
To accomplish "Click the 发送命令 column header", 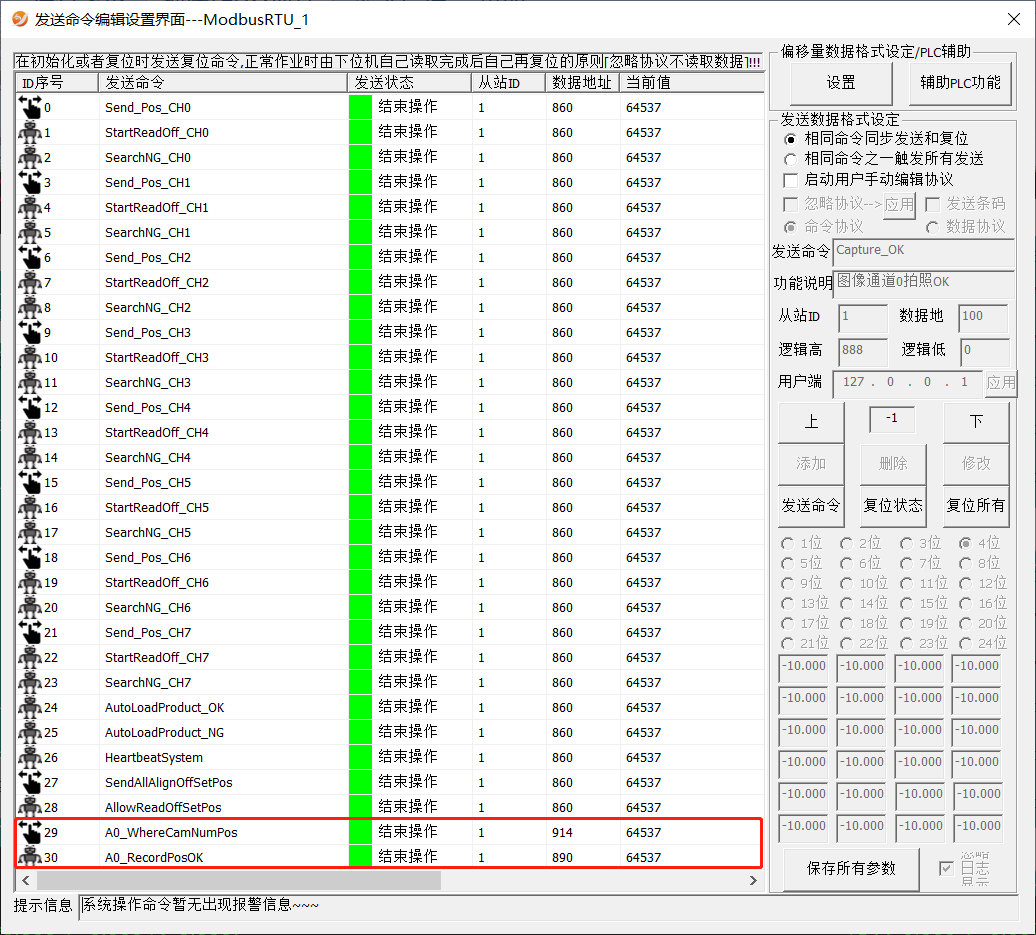I will 222,82.
